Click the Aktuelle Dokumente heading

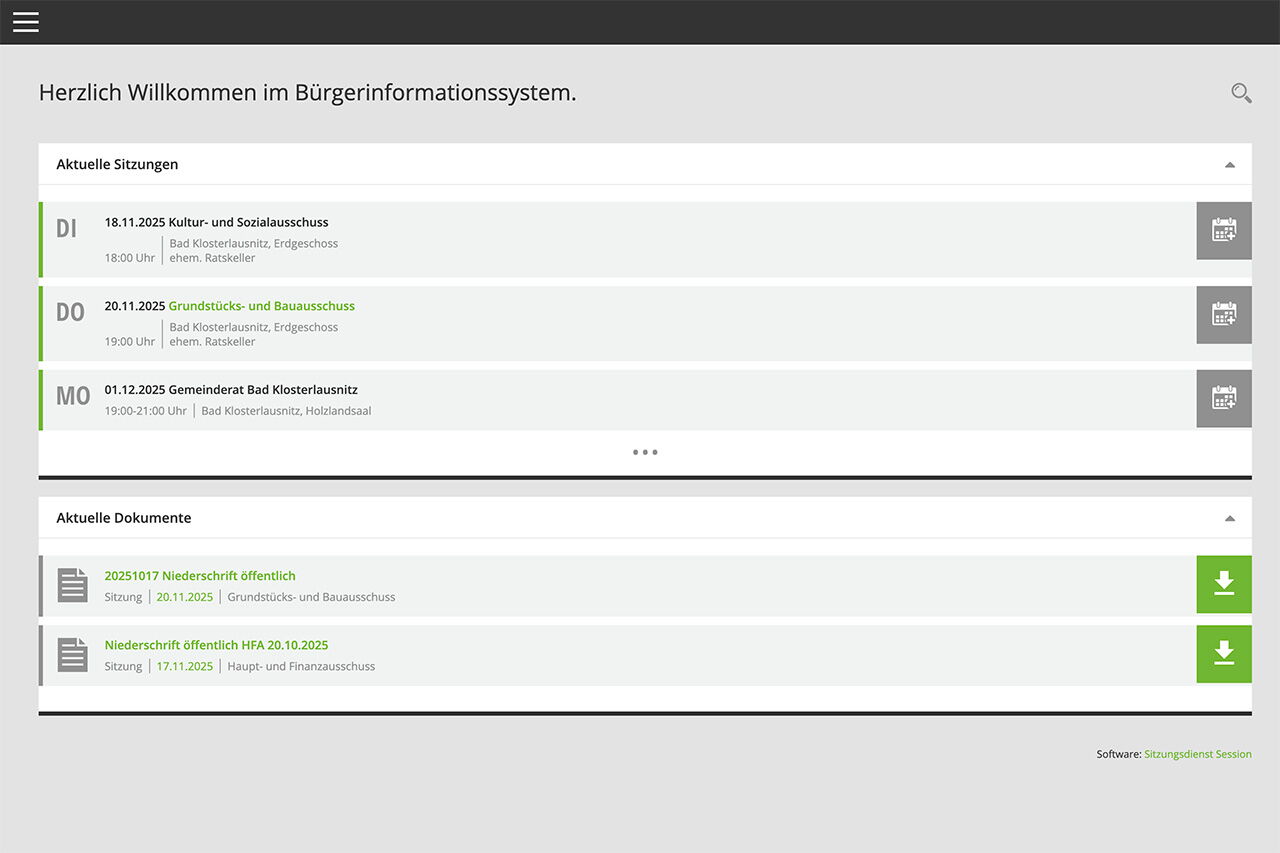(x=124, y=517)
